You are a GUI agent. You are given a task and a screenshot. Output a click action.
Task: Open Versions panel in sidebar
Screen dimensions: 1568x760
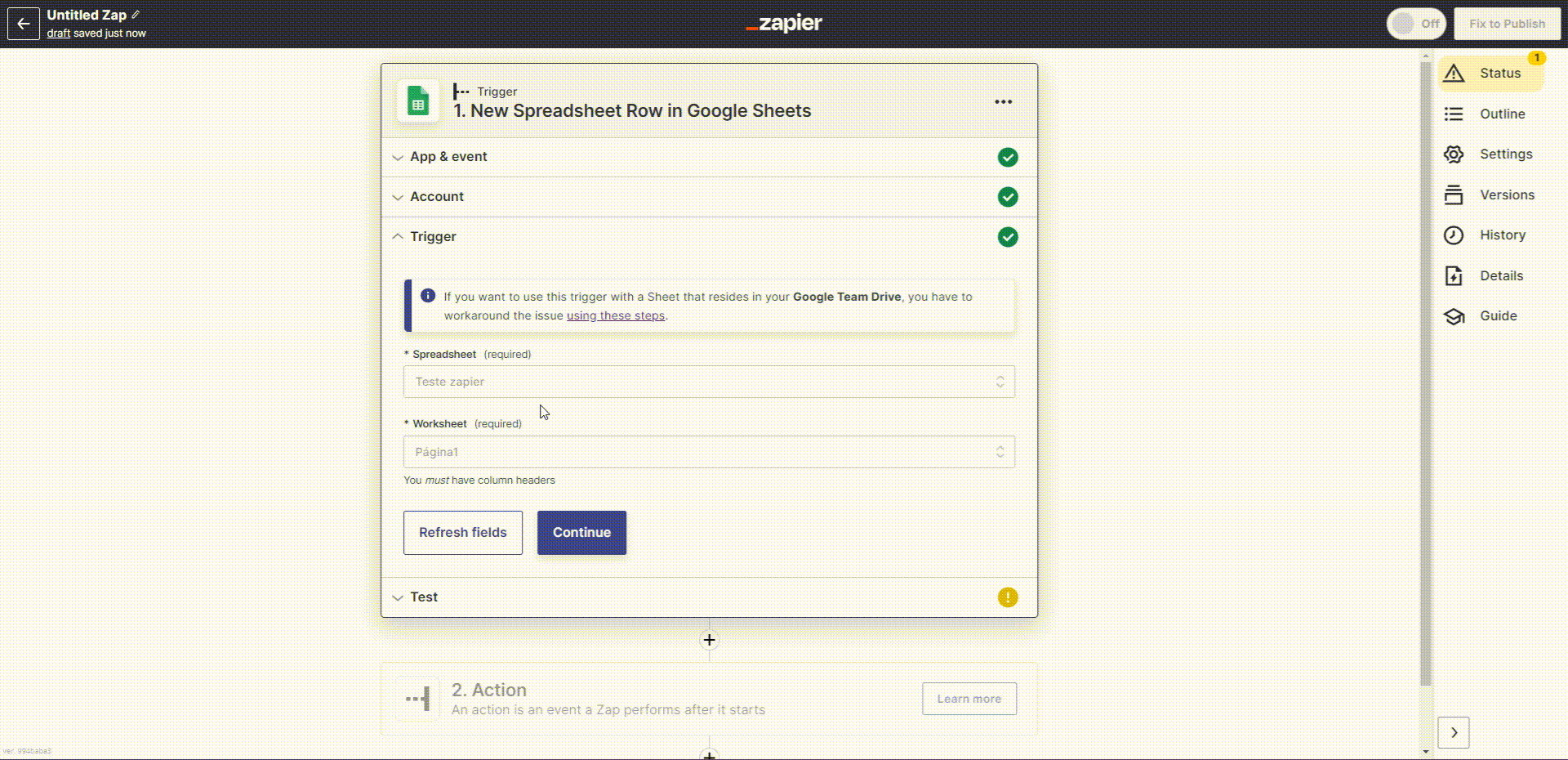click(1491, 194)
